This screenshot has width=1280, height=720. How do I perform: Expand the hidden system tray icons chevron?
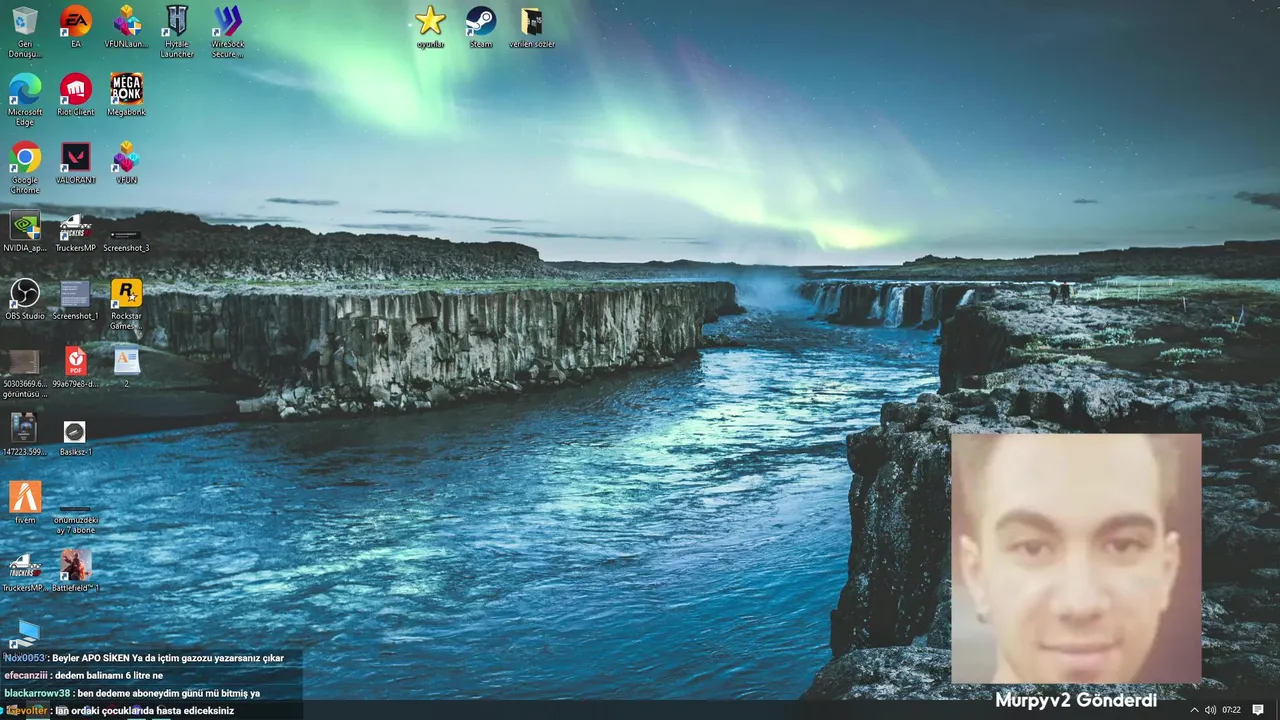[1193, 710]
